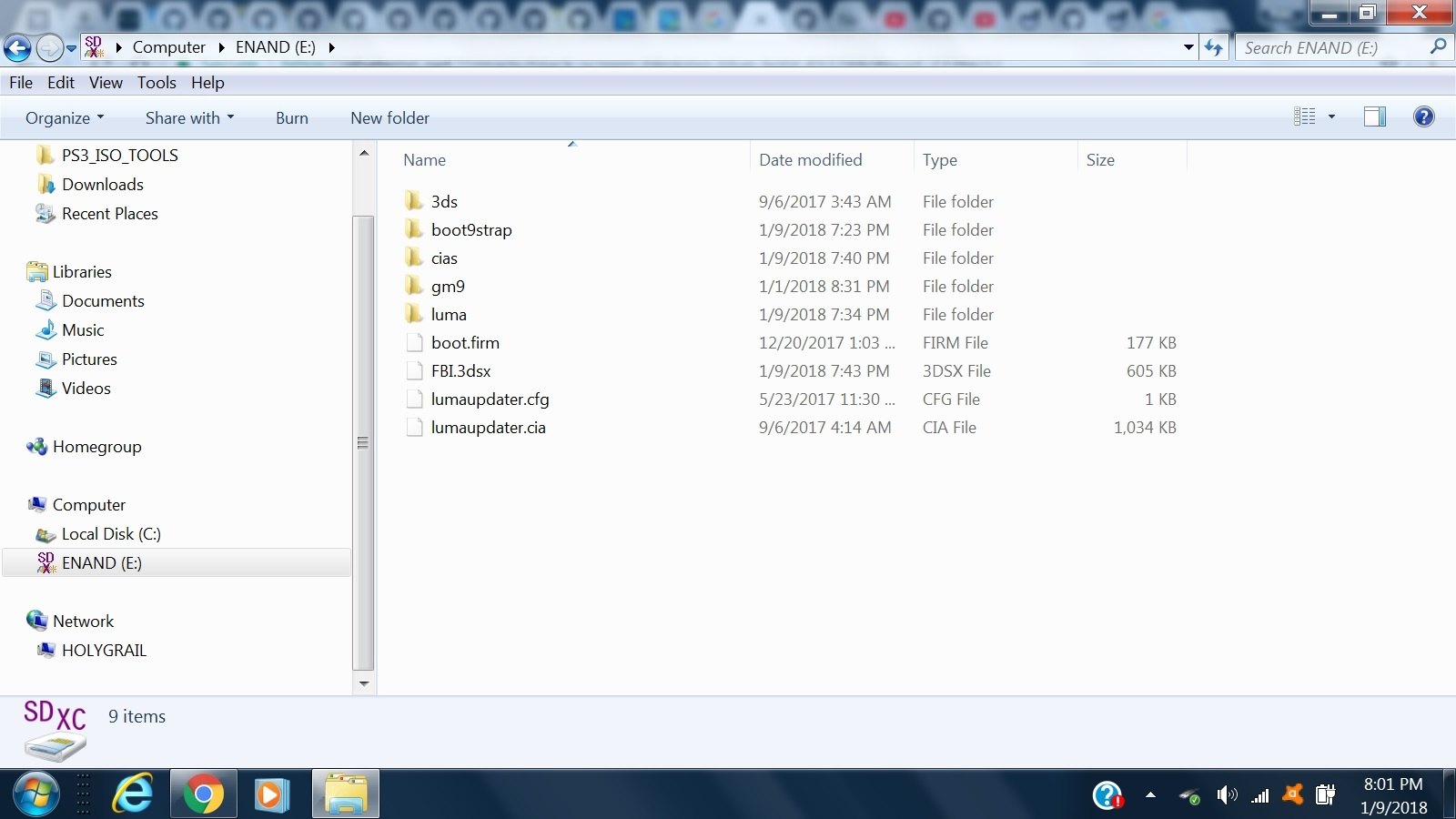Select the 3ds folder
The width and height of the screenshot is (1456, 819).
[444, 202]
